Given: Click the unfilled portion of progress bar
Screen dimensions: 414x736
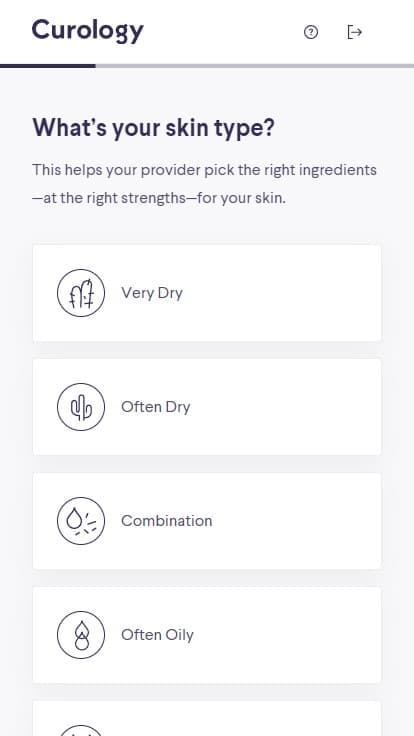Looking at the screenshot, I should coord(255,66).
